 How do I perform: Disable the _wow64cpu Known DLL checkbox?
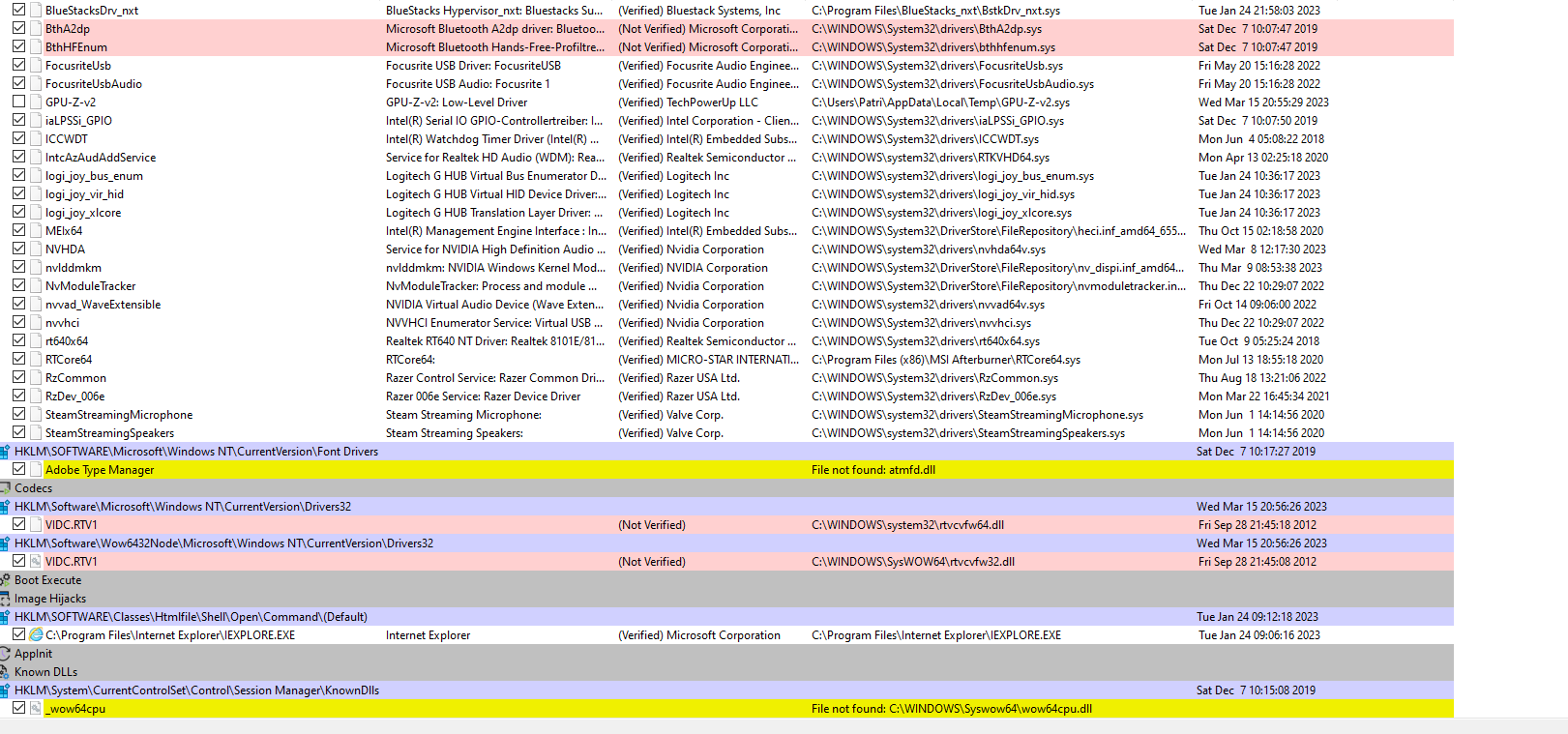point(18,708)
